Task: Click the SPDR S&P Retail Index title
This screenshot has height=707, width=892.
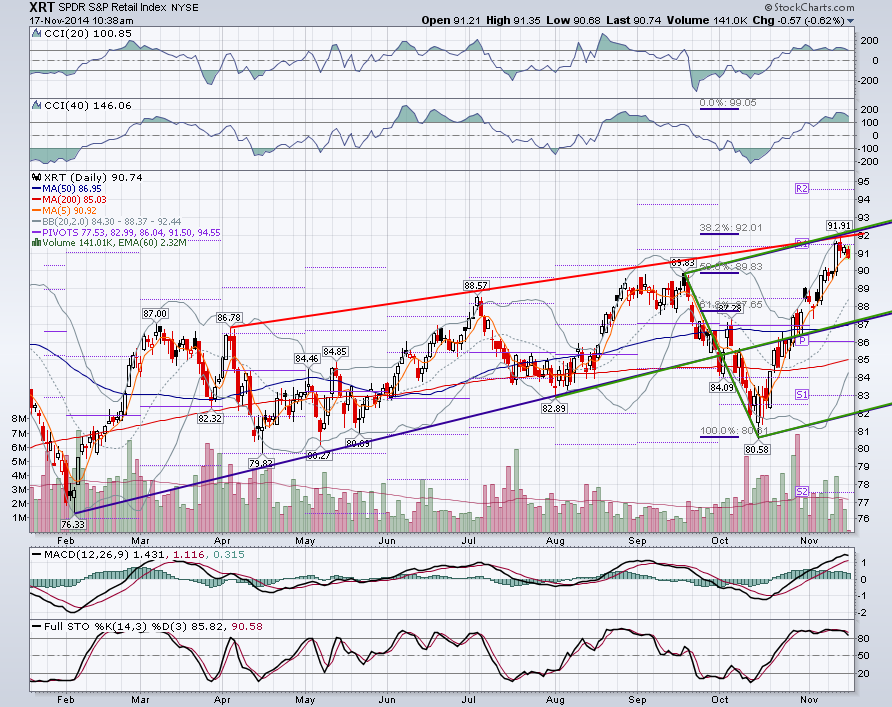Action: (x=113, y=7)
